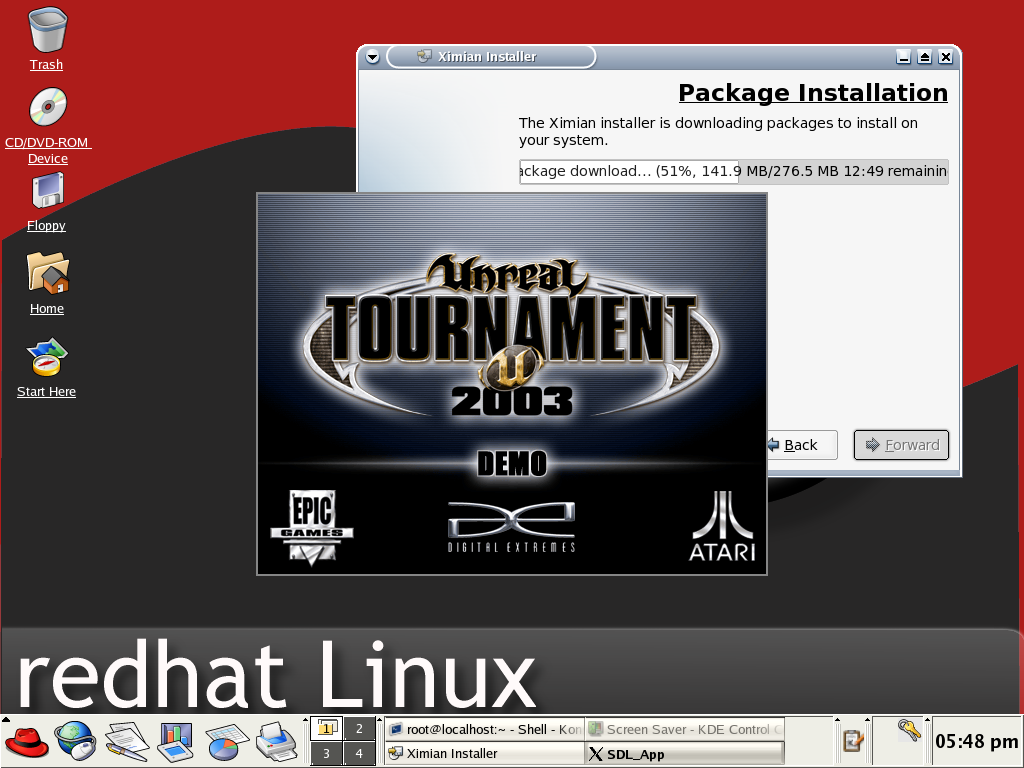
Task: Open the Red Hat main menu
Action: coord(27,742)
